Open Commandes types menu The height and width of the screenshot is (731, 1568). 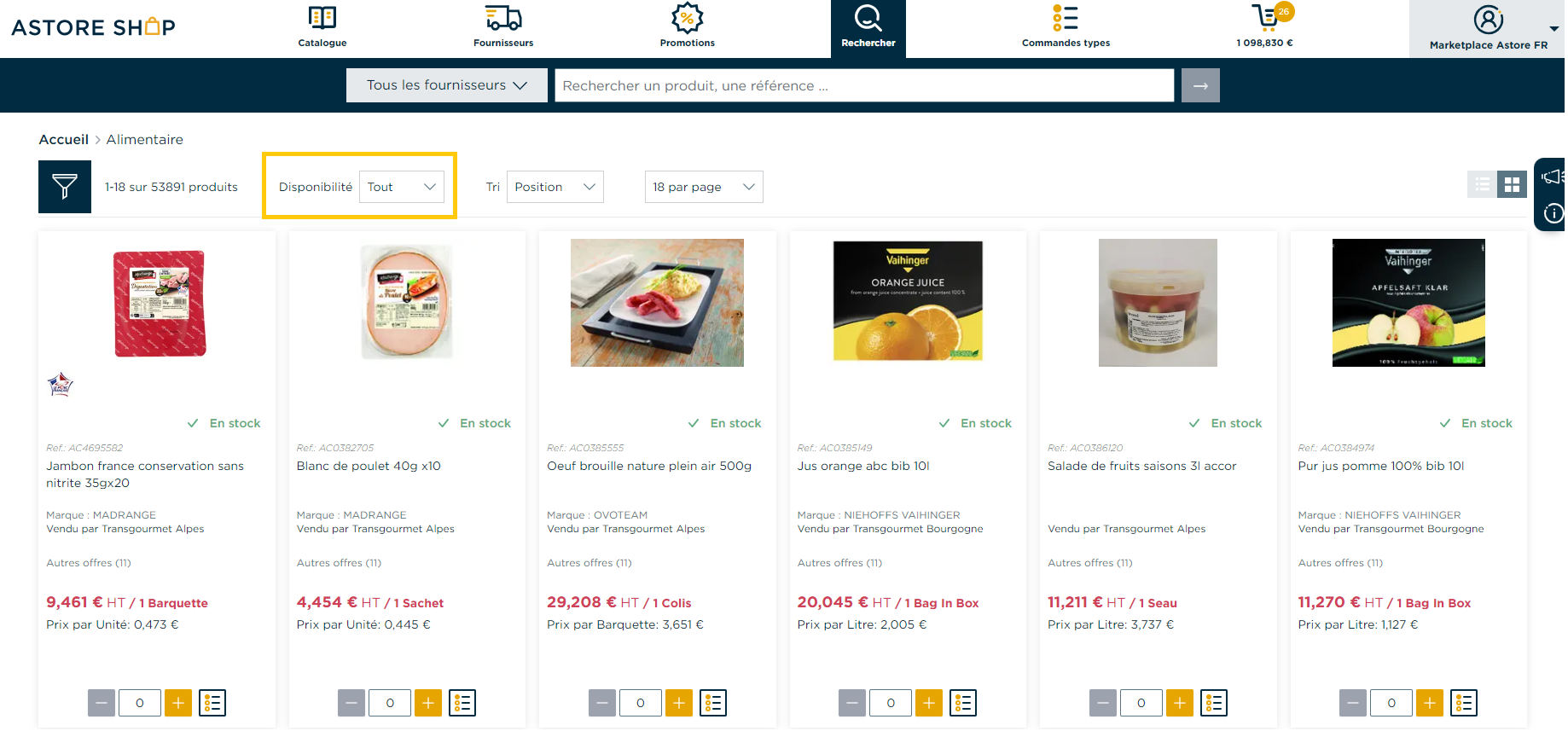(x=1066, y=26)
